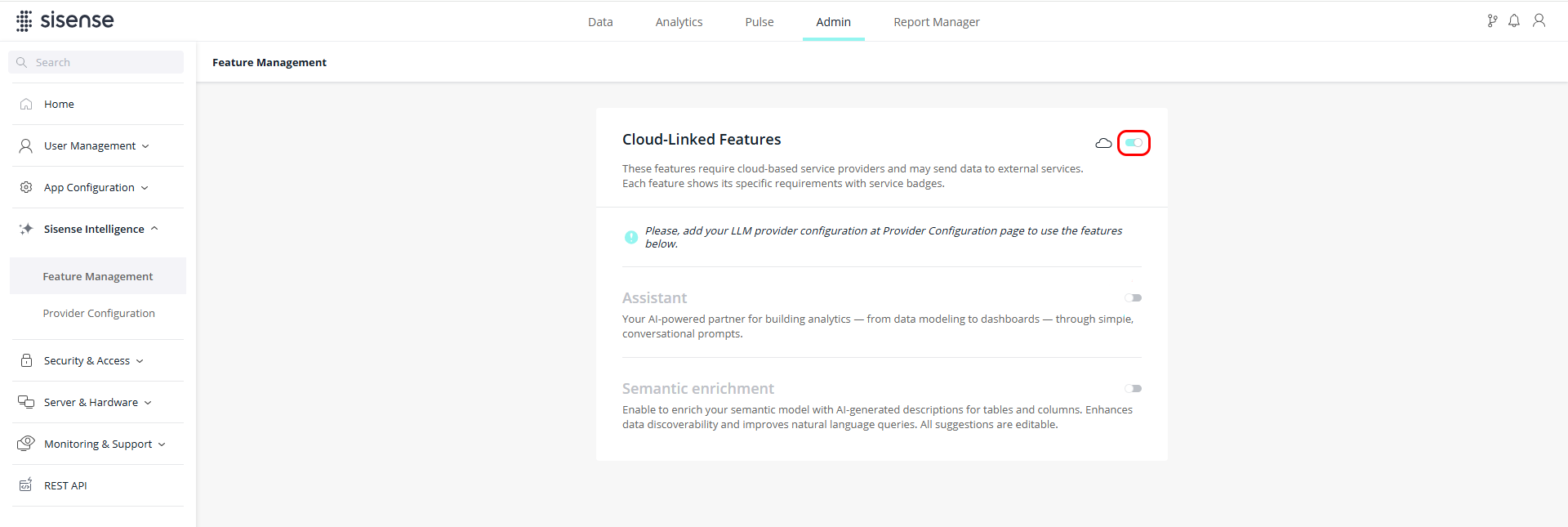Screen dimensions: 1568x527
Task: Toggle the Semantic enrichment switch
Action: [x=1133, y=389]
